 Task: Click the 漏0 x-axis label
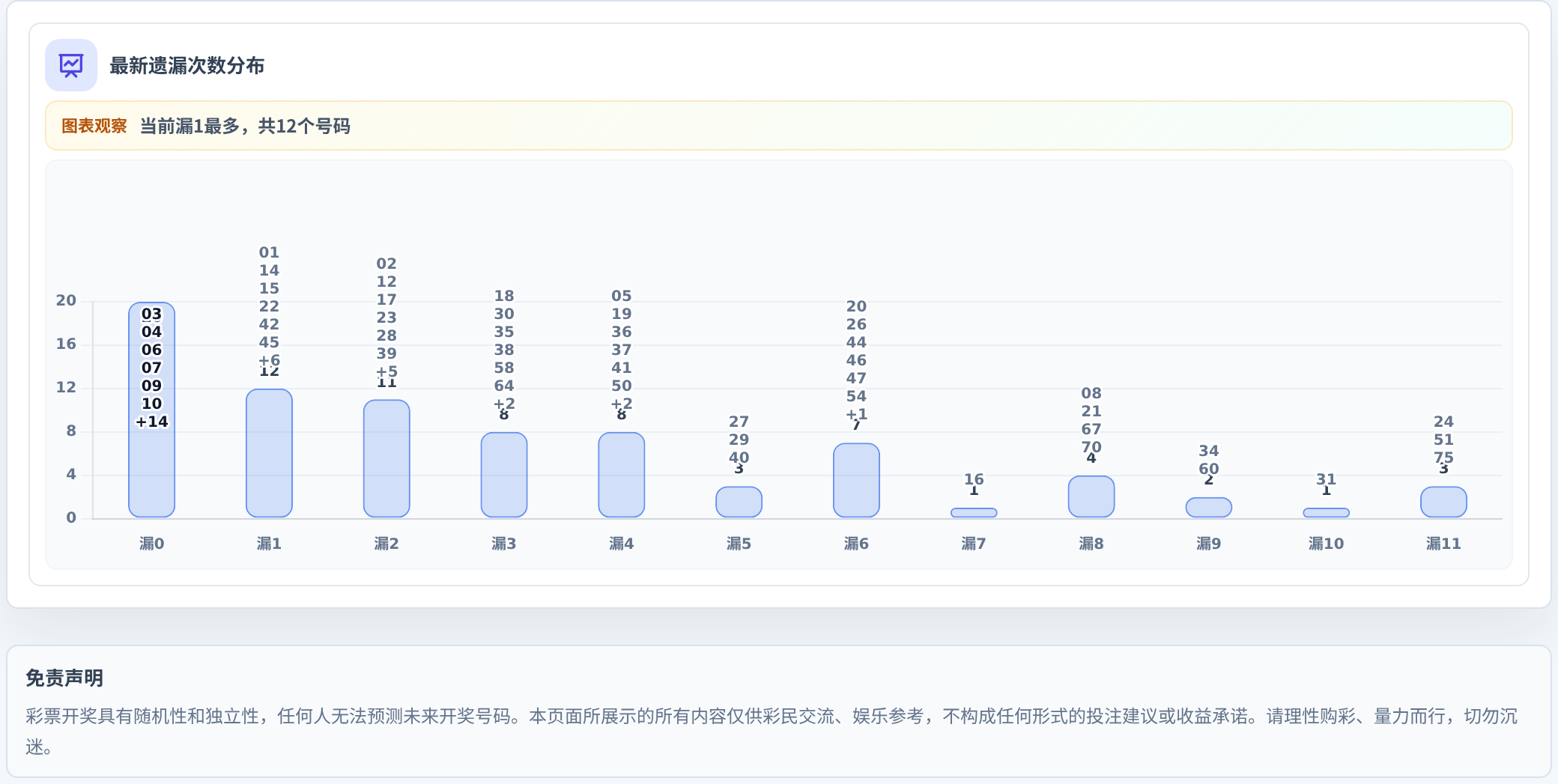(151, 544)
